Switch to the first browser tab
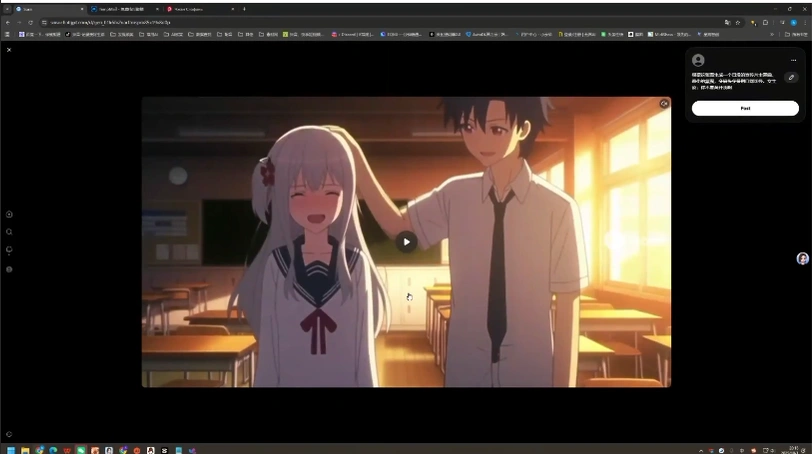812x454 pixels. point(45,9)
